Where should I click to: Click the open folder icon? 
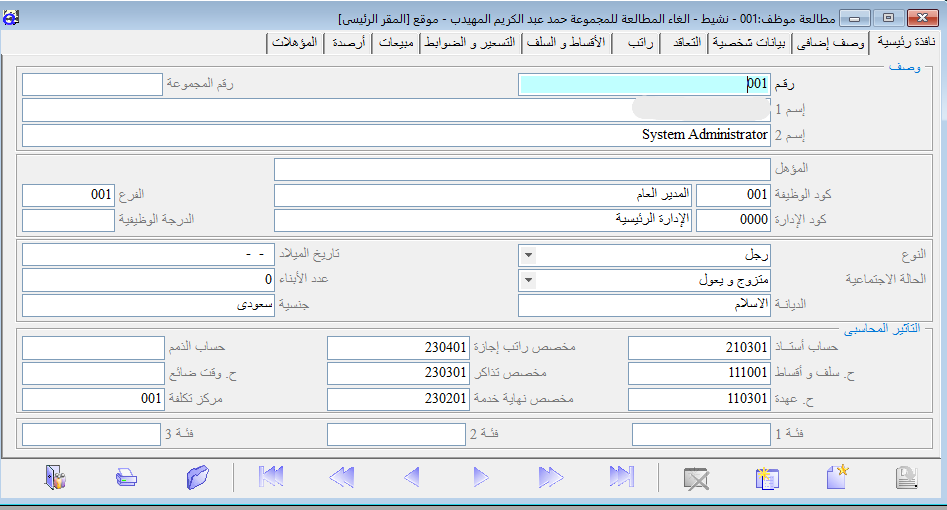[x=197, y=477]
